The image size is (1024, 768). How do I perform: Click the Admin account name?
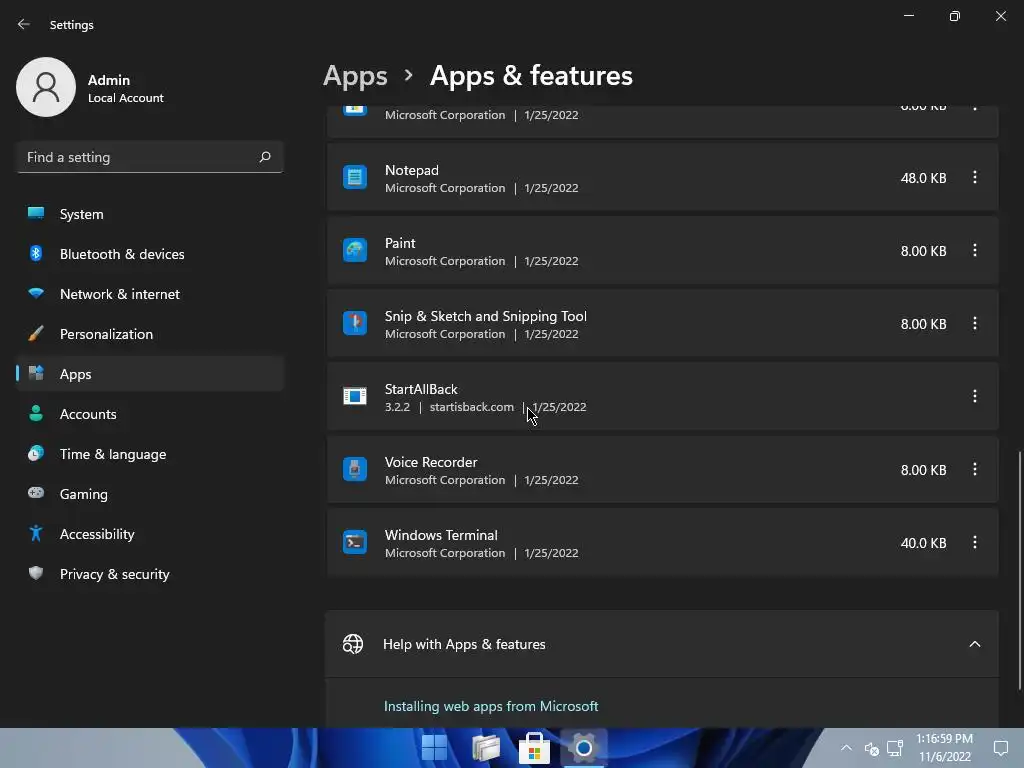point(108,80)
